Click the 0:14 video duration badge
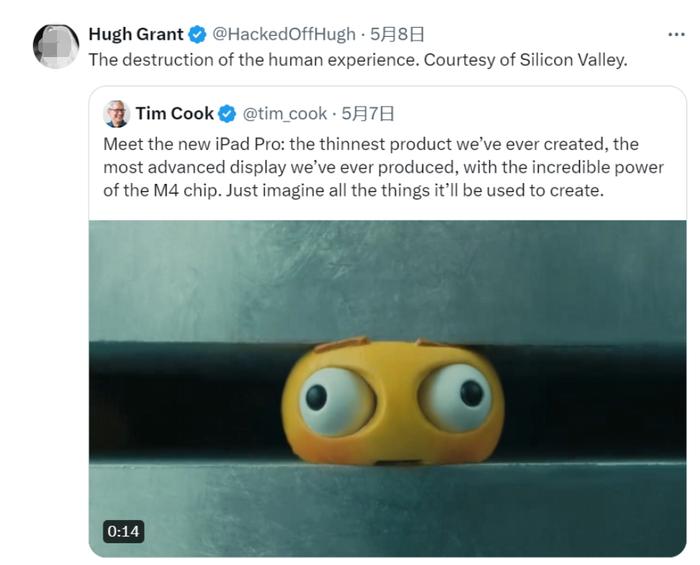This screenshot has height=565, width=700. coord(123,531)
